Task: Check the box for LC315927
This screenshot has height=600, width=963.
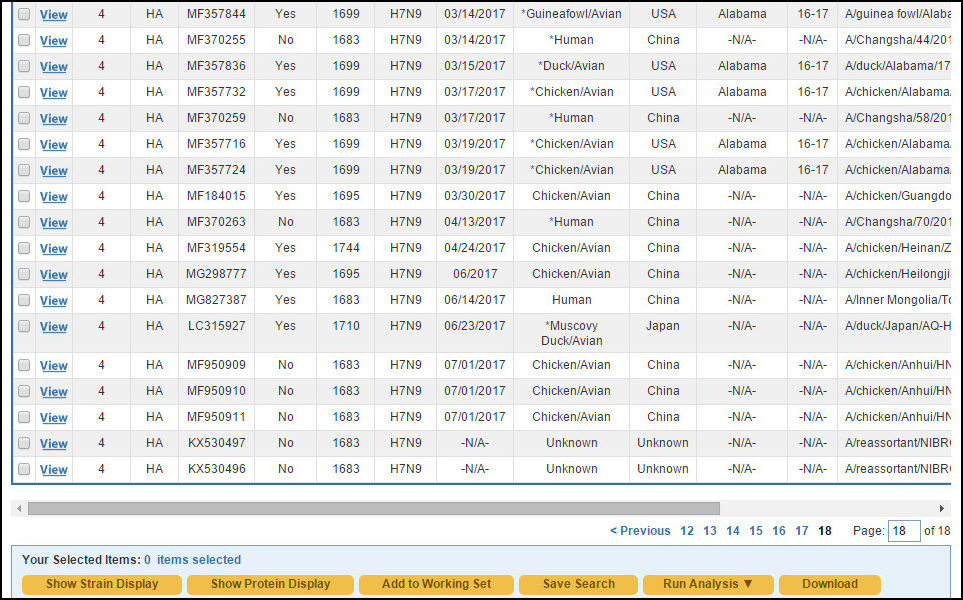Action: (x=24, y=326)
